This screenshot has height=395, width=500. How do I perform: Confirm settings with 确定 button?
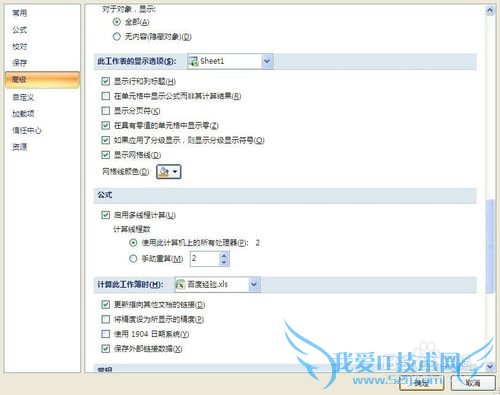422,383
